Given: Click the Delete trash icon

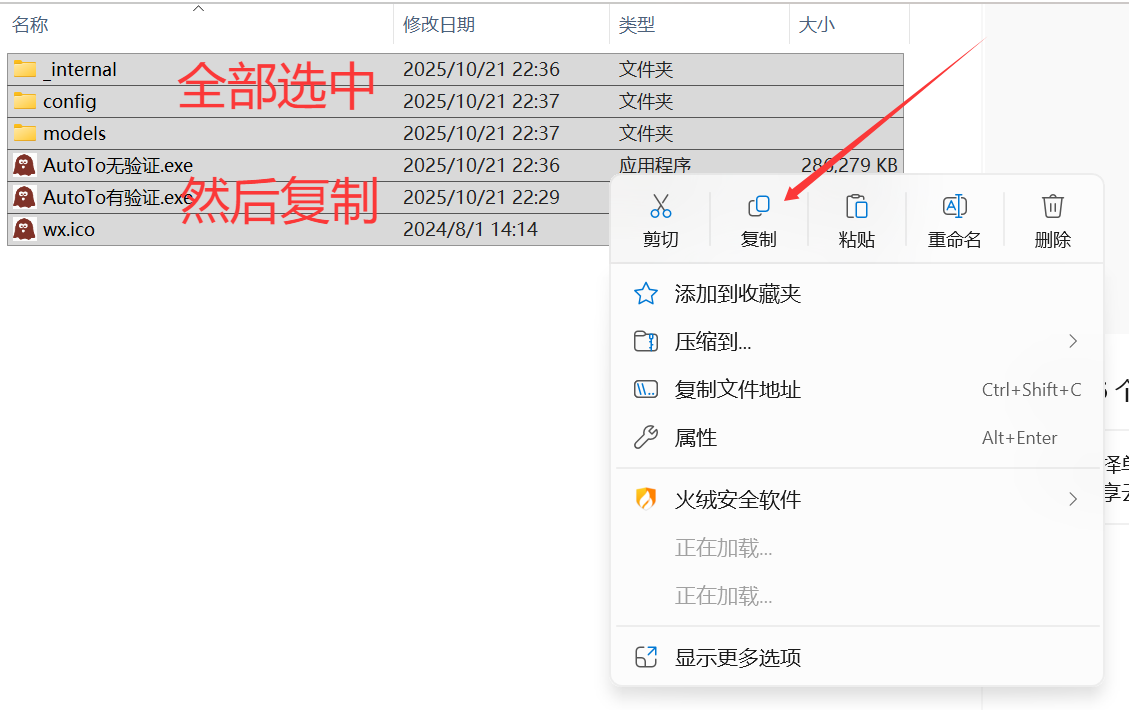Looking at the screenshot, I should coord(1052,207).
